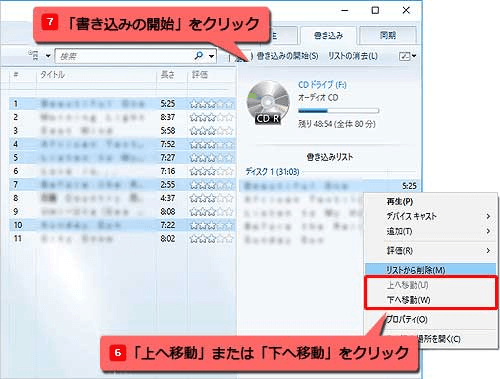Expand the 評価(R) submenu arrow
Image resolution: width=500 pixels, height=379 pixels.
[488, 250]
